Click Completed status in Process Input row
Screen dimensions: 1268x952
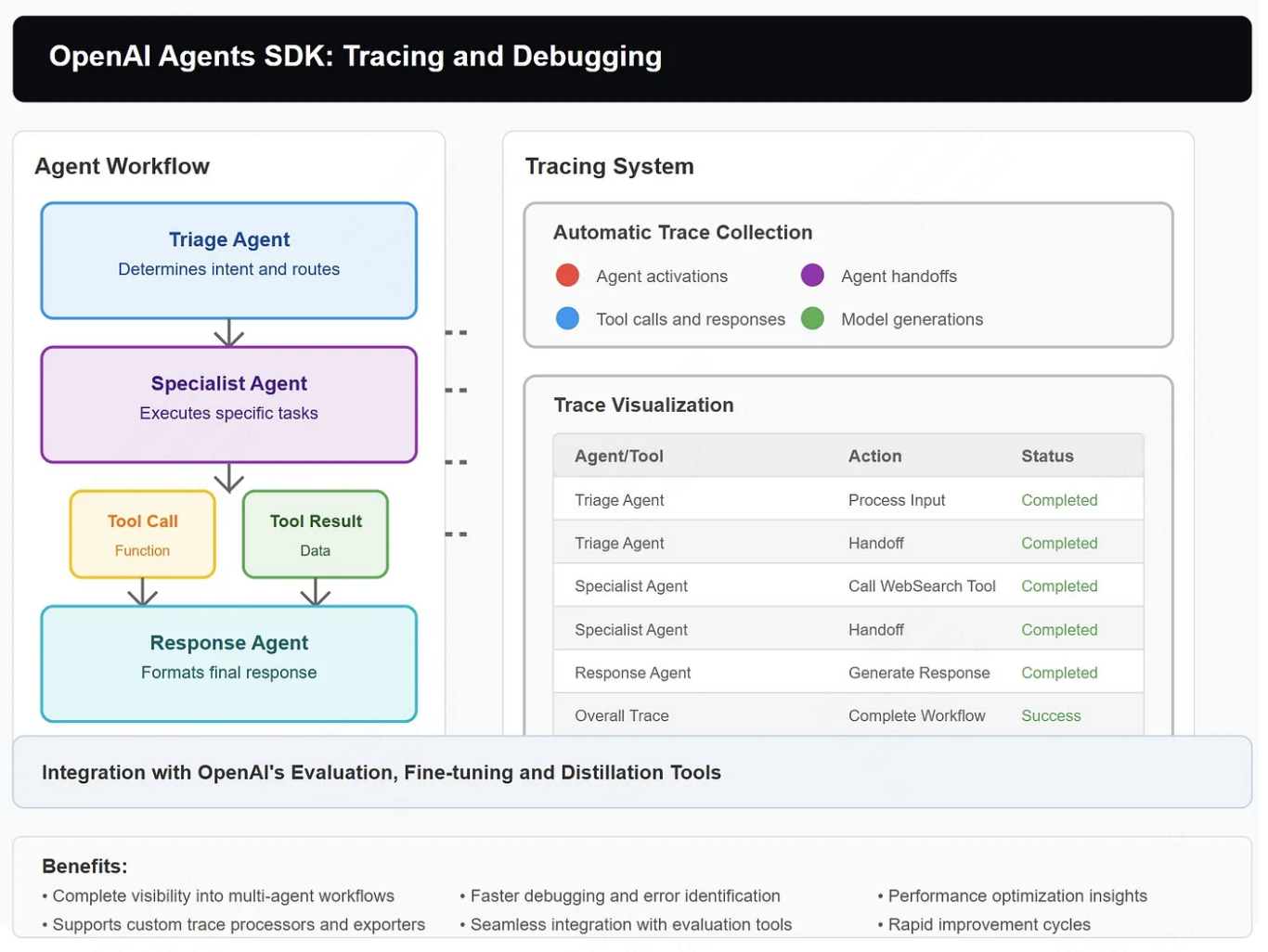1059,500
